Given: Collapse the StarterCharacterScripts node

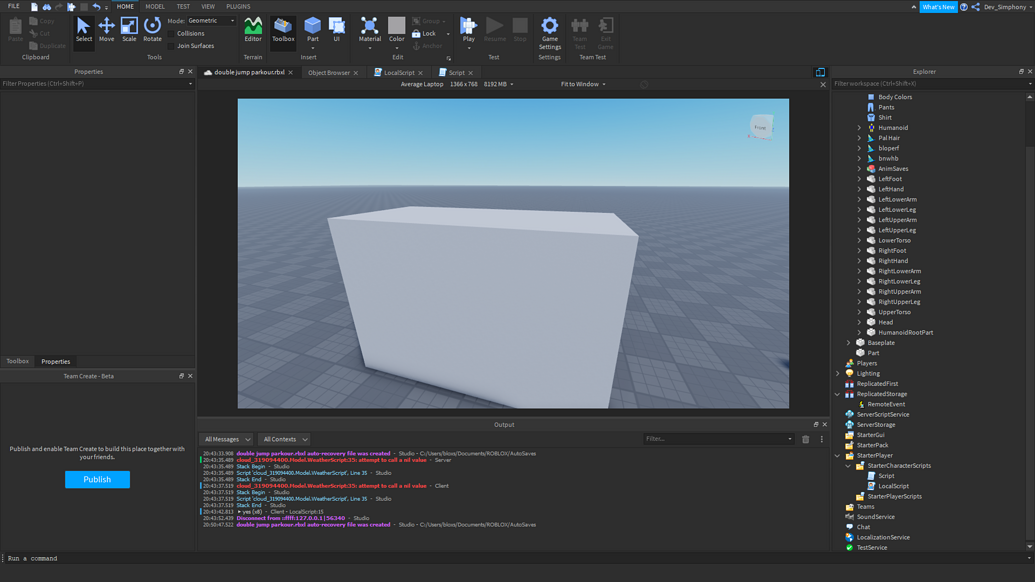Looking at the screenshot, I should [x=849, y=466].
